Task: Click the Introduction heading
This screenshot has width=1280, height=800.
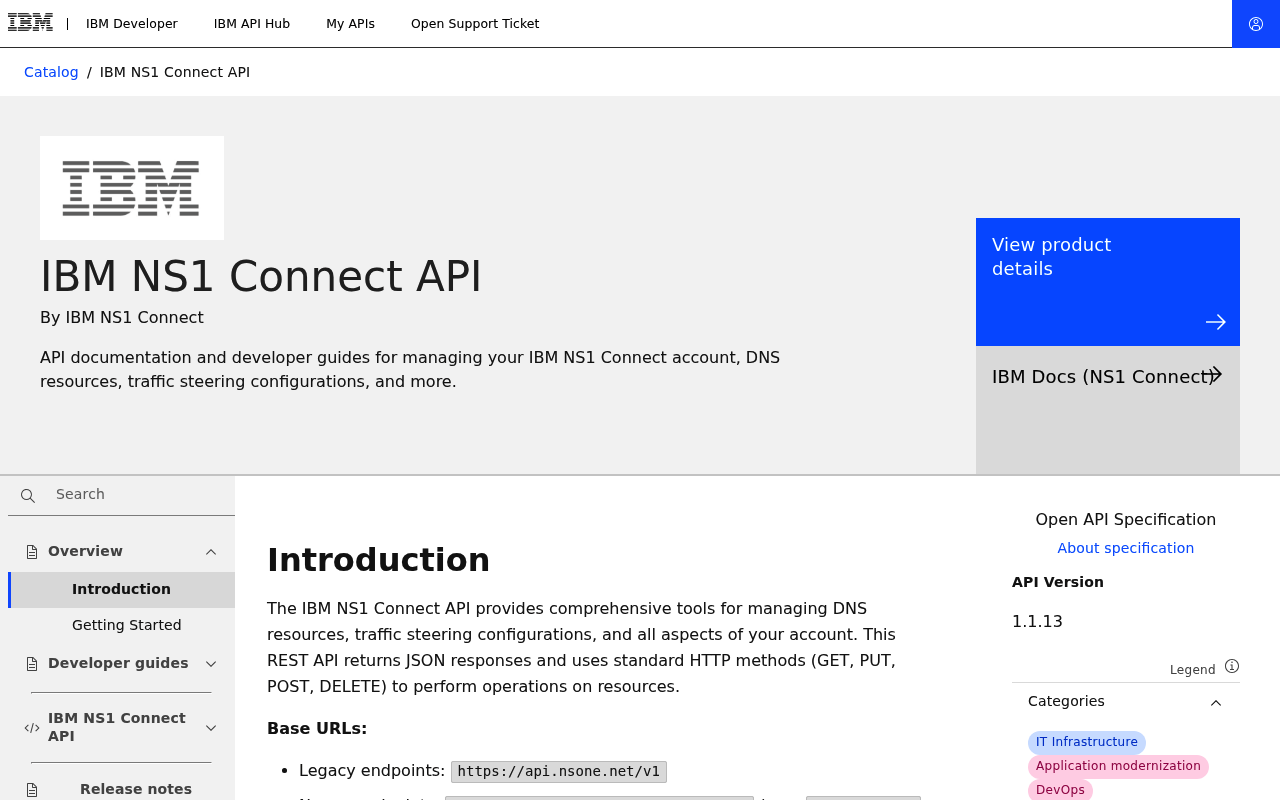Action: (x=378, y=560)
